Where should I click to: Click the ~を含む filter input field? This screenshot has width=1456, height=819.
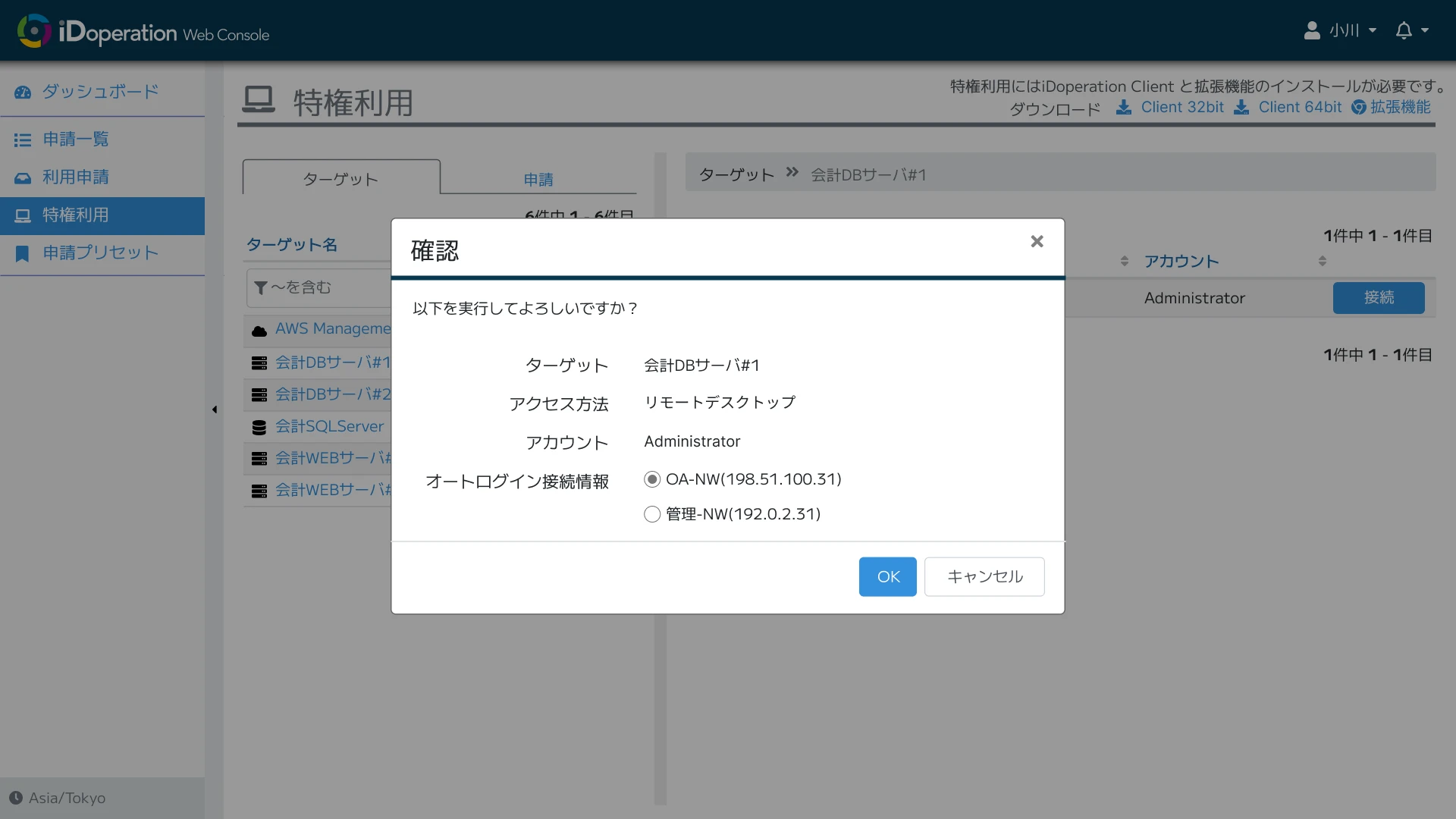point(326,287)
